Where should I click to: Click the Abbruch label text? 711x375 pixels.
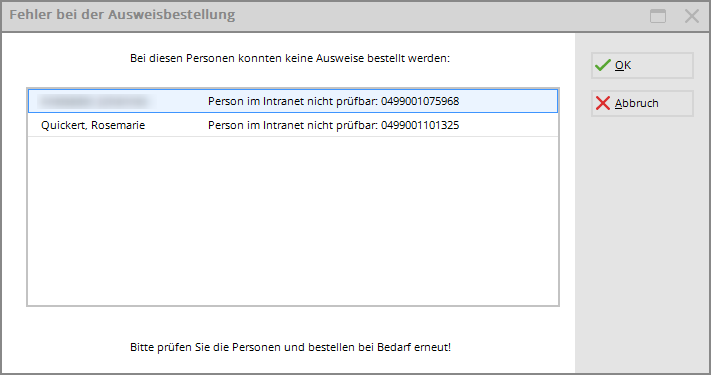coord(637,103)
